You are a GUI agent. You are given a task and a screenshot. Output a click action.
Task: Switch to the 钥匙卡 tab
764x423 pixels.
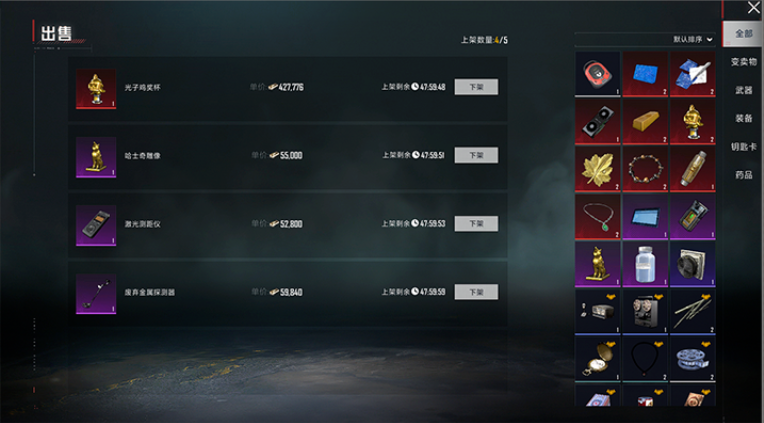pyautogui.click(x=744, y=147)
